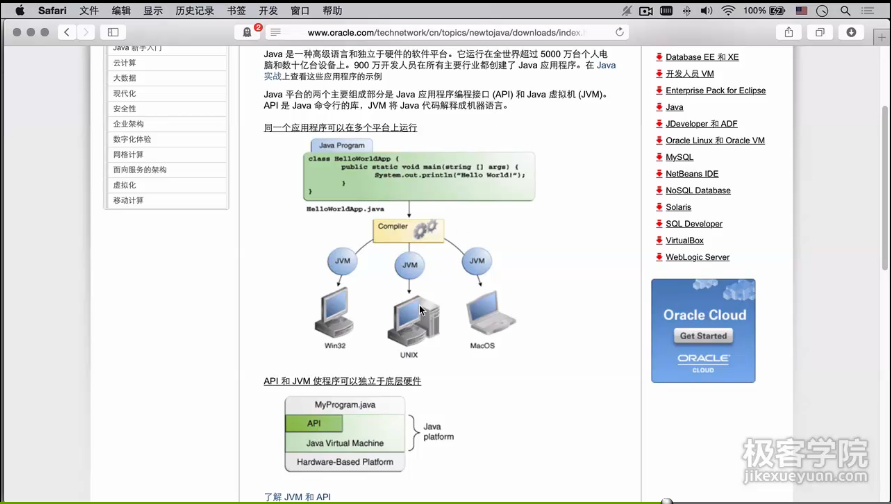Click the Get Started button on Oracle Cloud ad

[703, 336]
